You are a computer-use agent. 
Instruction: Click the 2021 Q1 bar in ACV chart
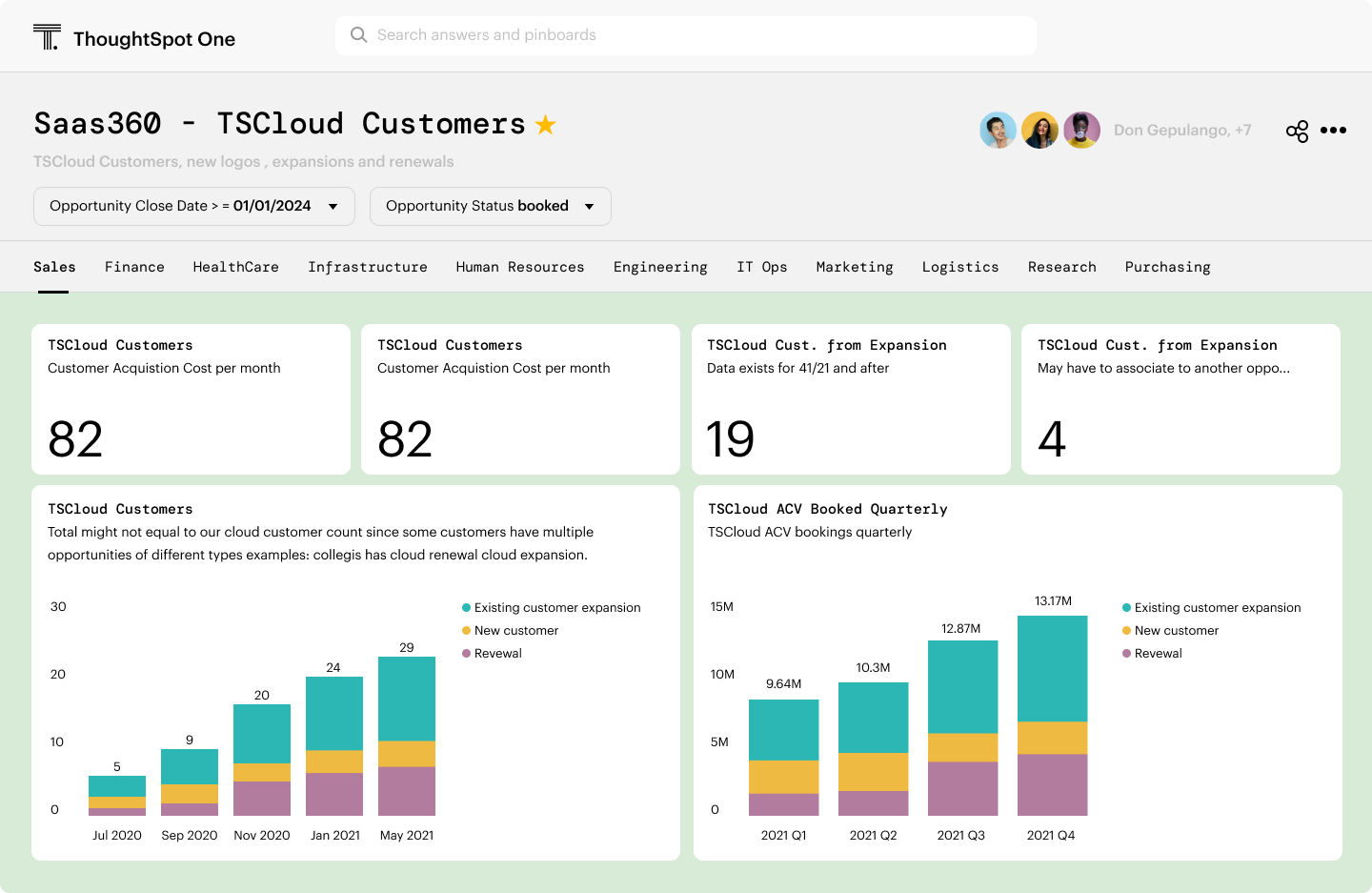[784, 758]
